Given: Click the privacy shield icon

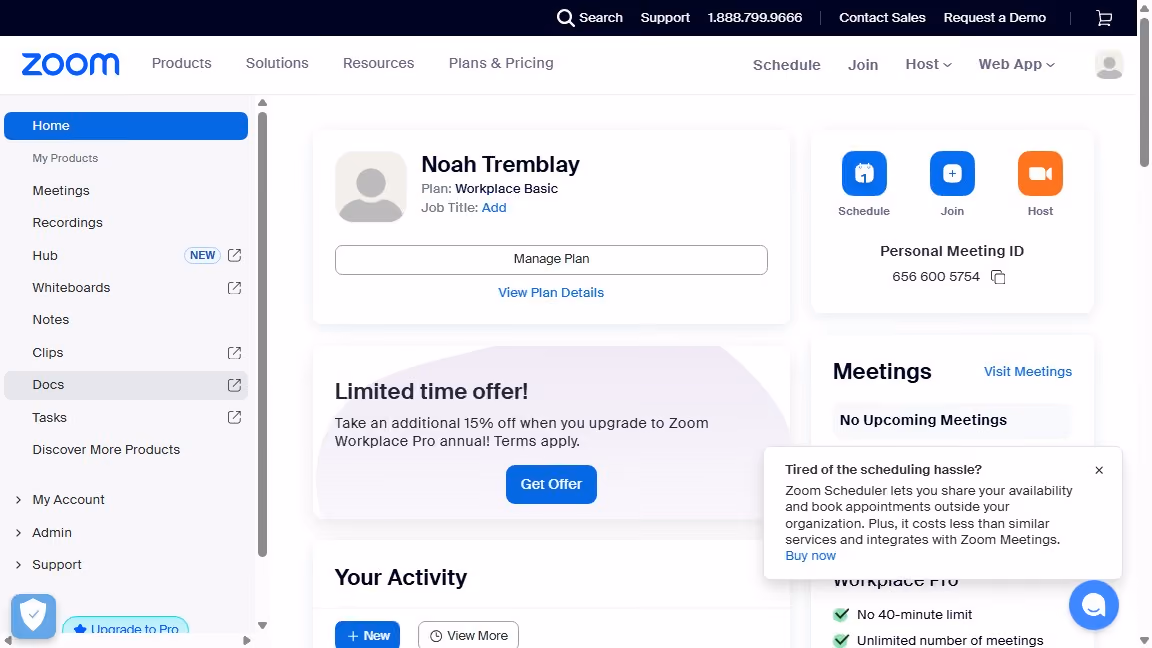Looking at the screenshot, I should [33, 616].
